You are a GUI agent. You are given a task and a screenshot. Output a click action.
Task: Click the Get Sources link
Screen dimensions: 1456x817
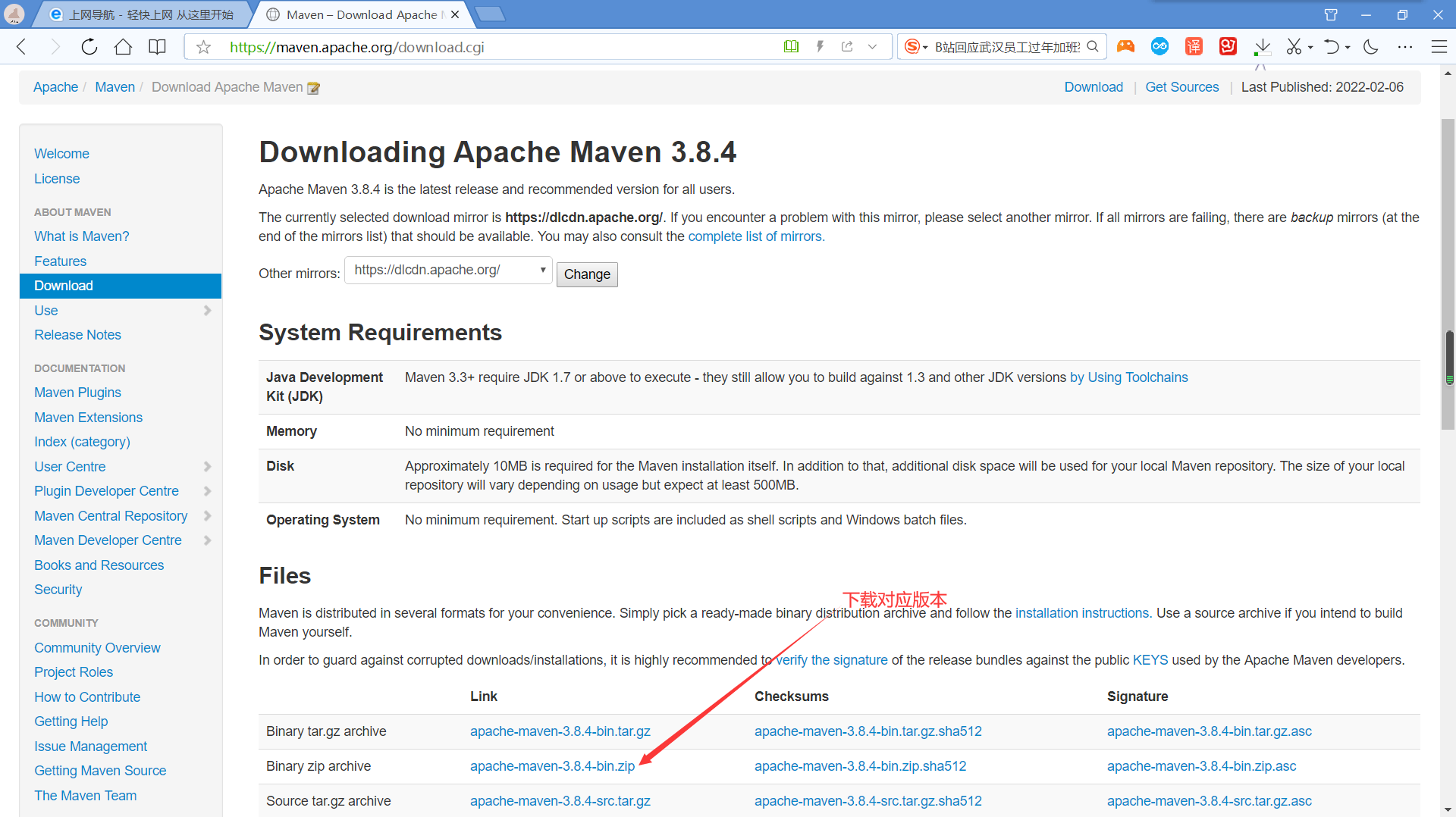click(1181, 87)
